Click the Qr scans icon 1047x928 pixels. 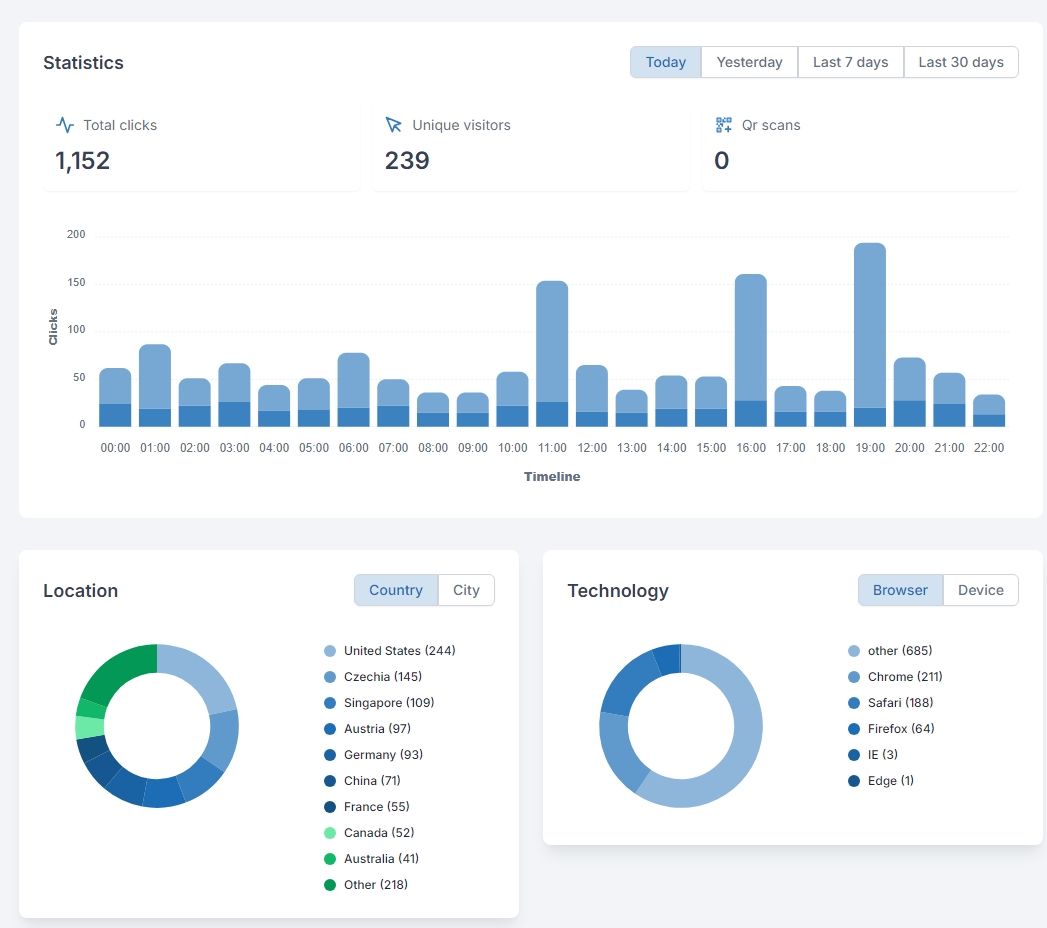(724, 125)
